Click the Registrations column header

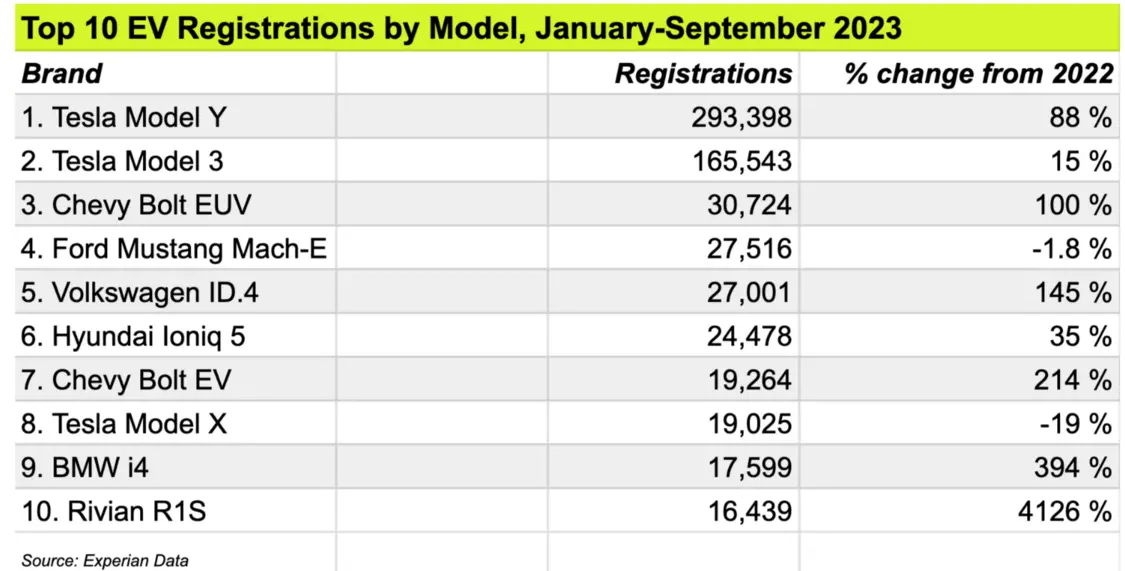tap(703, 74)
